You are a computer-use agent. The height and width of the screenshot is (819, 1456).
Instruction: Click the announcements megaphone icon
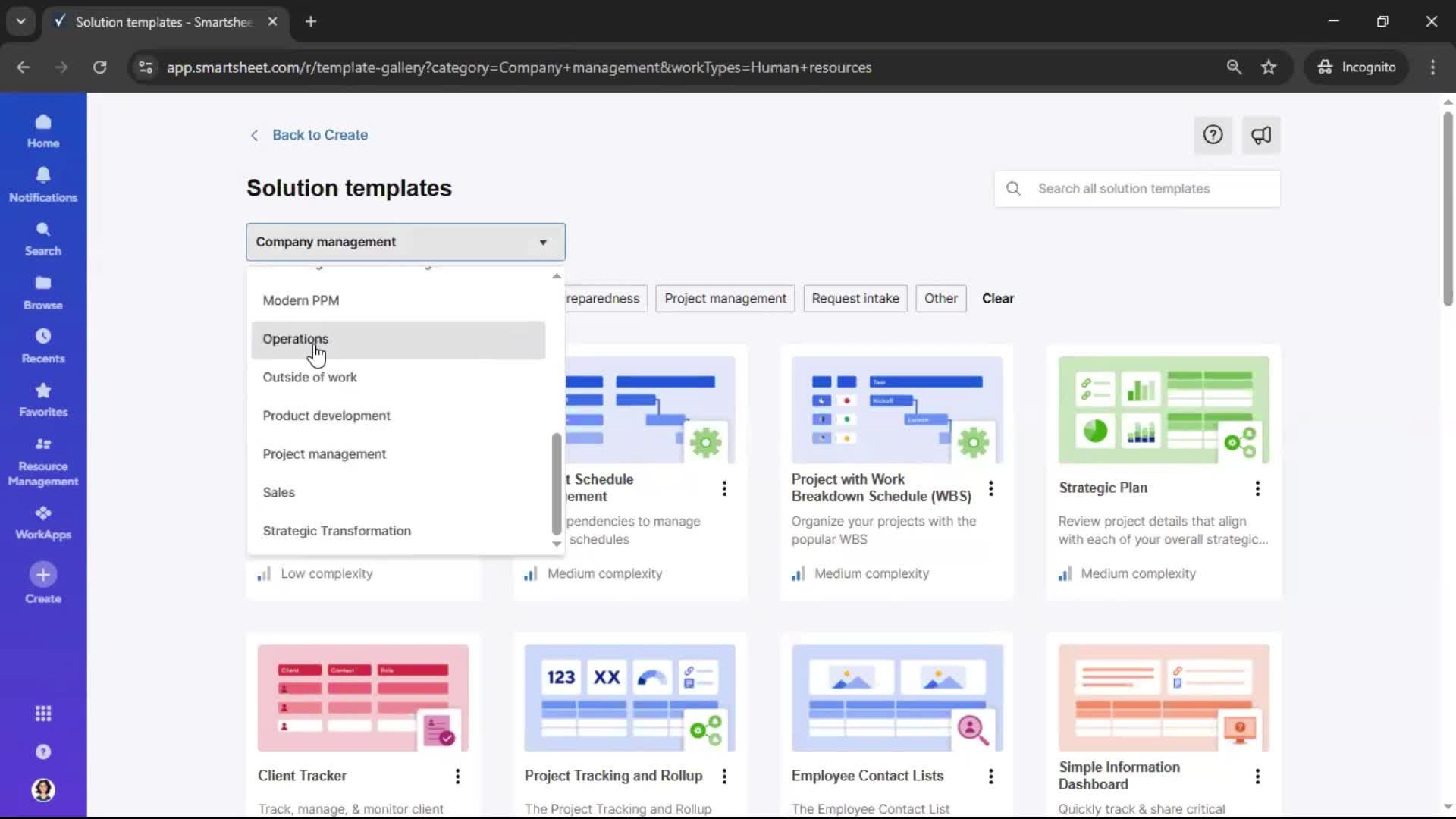[x=1261, y=135]
